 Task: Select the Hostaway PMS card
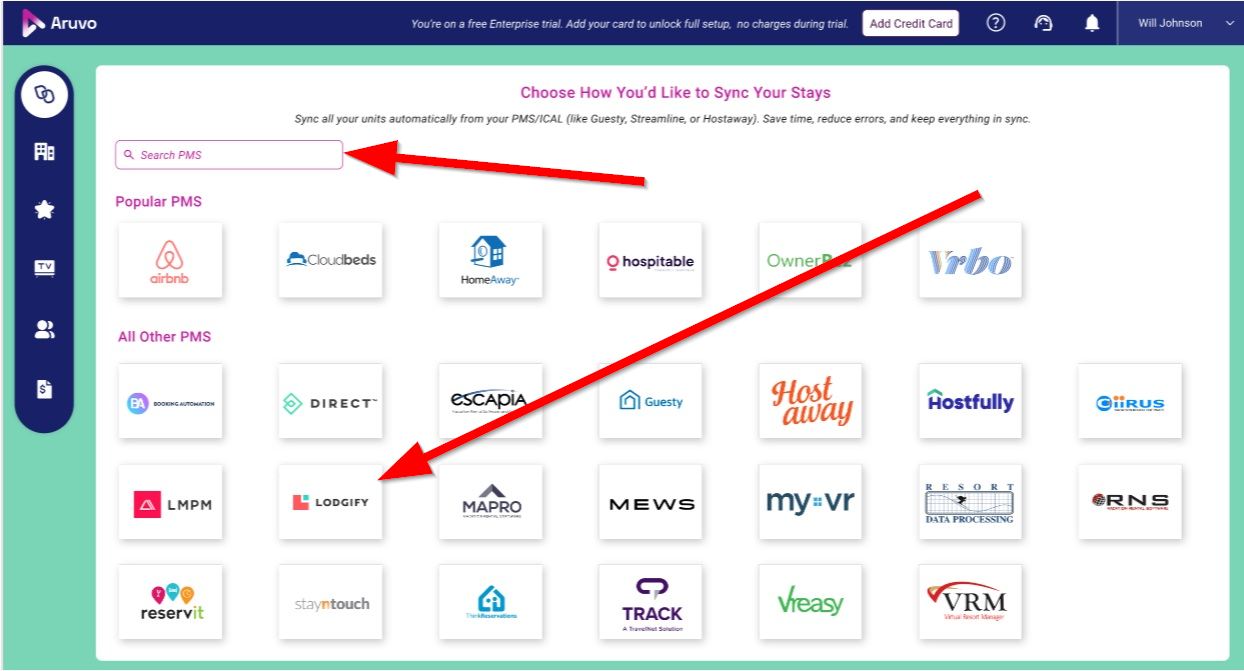(x=810, y=401)
